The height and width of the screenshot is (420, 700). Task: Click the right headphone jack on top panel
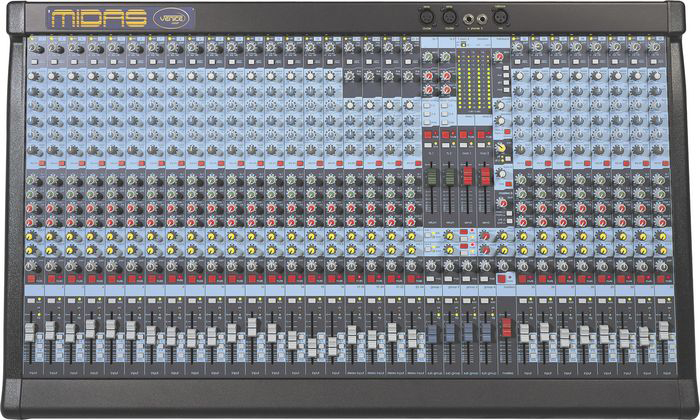[x=481, y=19]
